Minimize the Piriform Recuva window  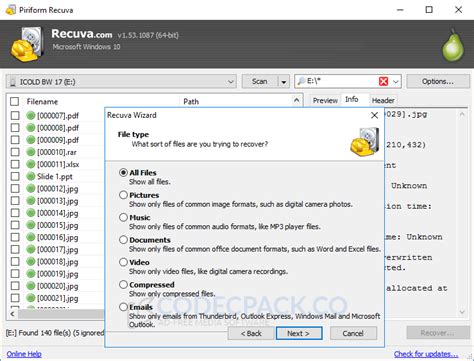[400, 10]
